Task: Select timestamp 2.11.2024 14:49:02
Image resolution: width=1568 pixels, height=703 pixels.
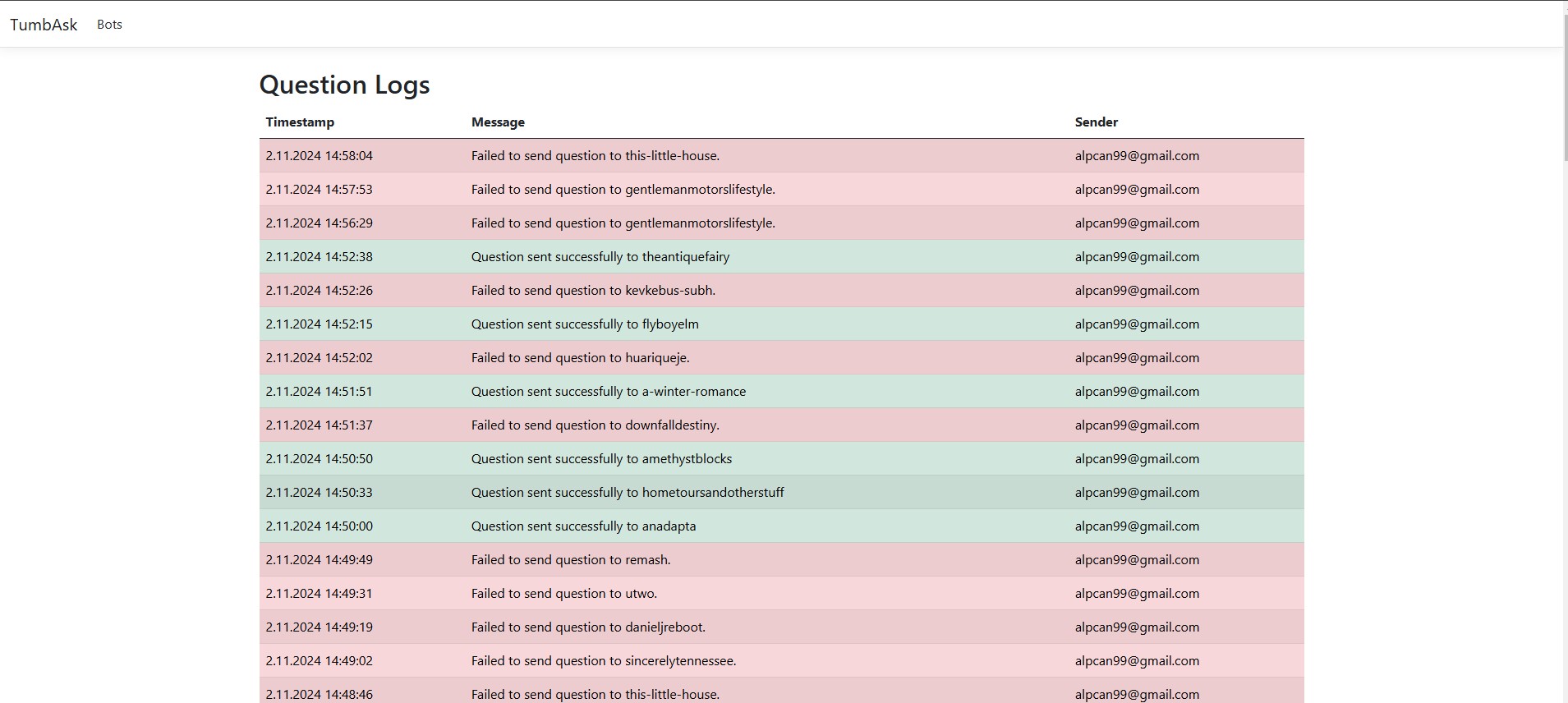Action: [x=319, y=661]
